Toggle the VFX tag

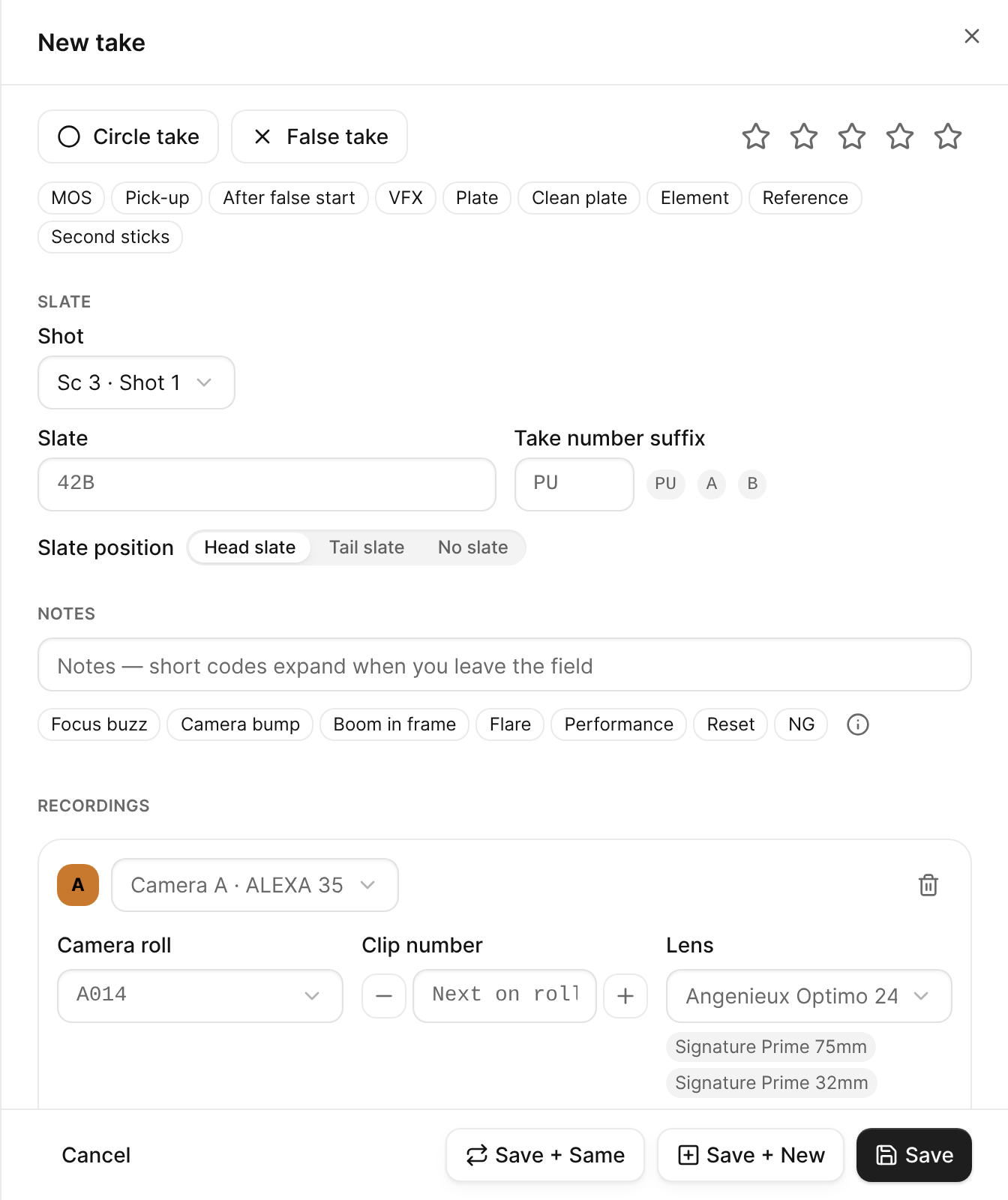coord(406,198)
